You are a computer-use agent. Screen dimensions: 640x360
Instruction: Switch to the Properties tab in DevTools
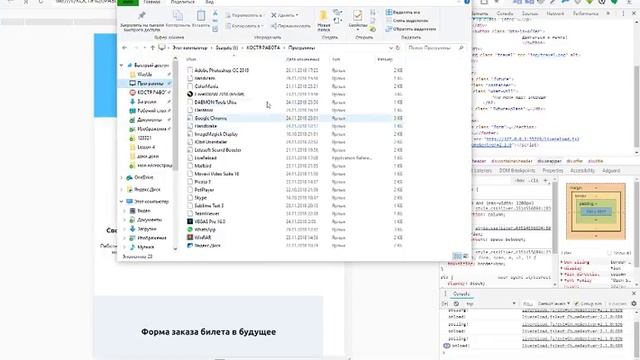pyautogui.click(x=553, y=171)
